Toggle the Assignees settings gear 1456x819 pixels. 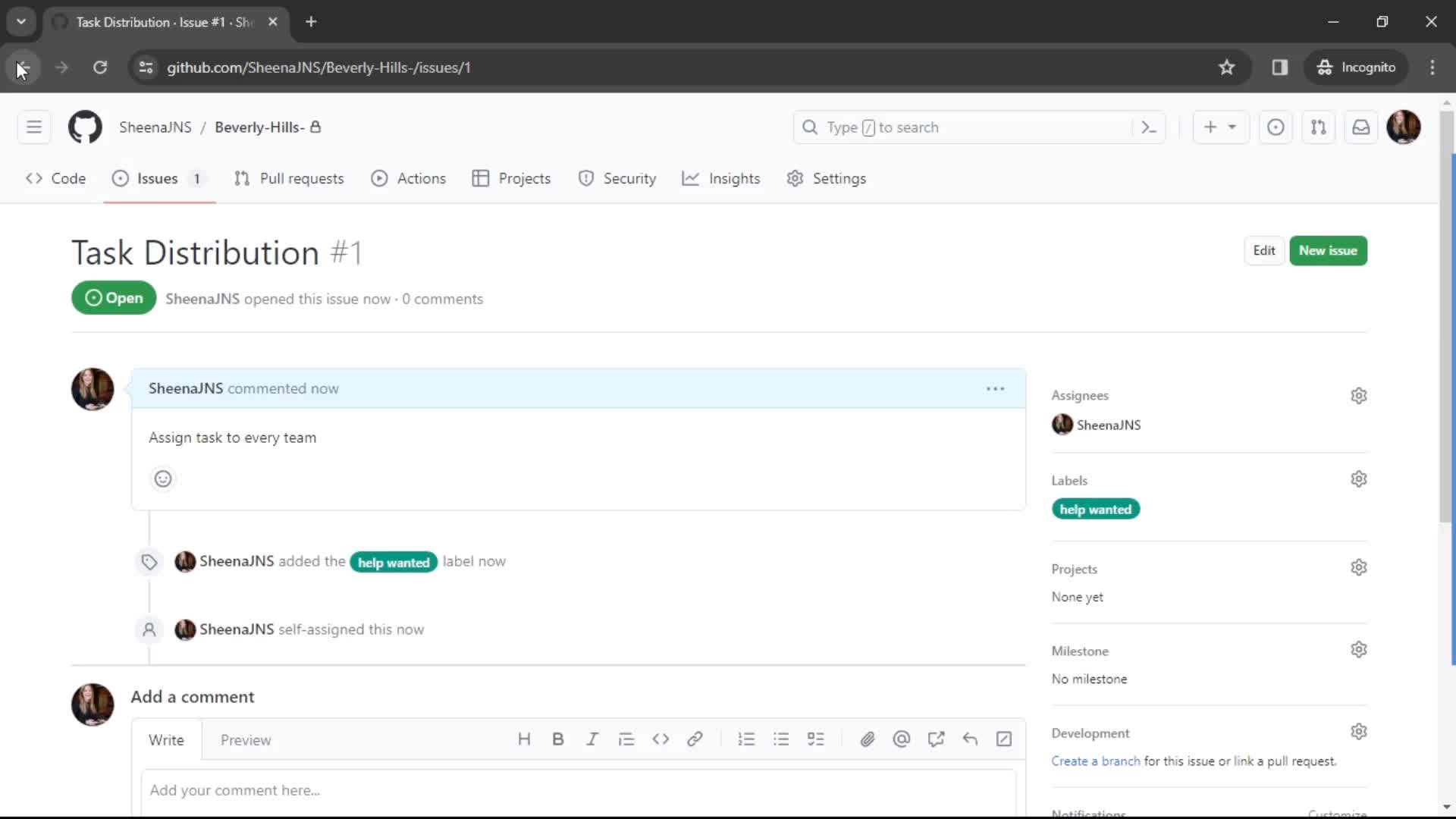pos(1358,395)
